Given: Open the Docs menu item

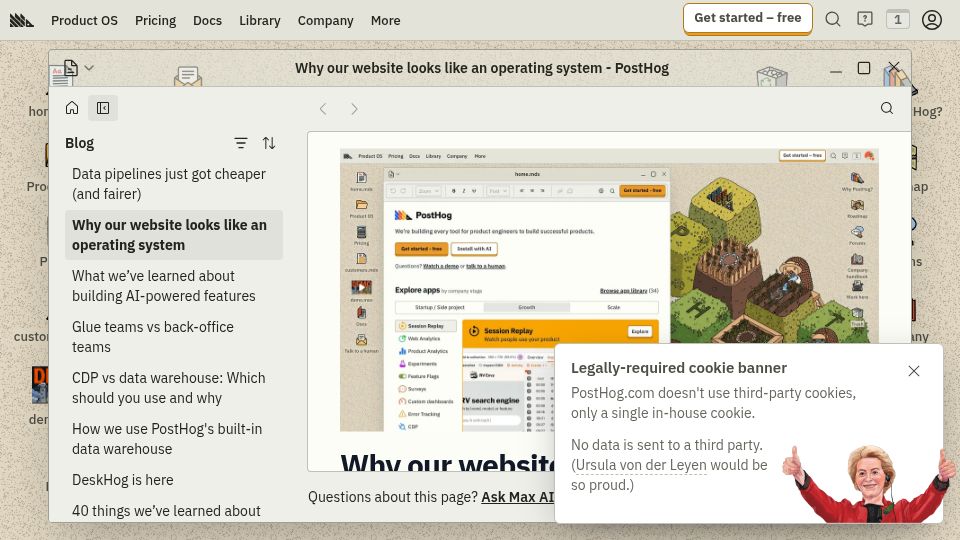Looking at the screenshot, I should pyautogui.click(x=208, y=20).
